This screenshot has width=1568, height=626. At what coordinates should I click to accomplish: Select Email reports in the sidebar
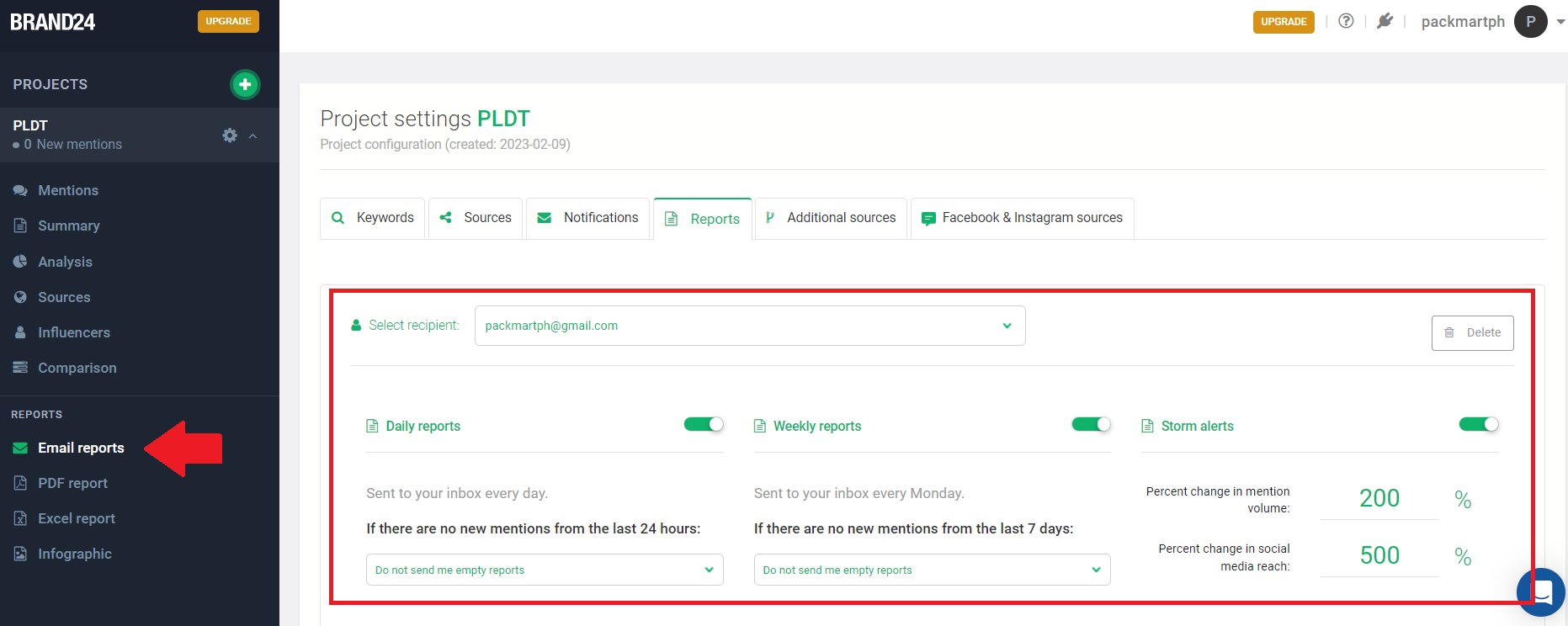coord(81,448)
